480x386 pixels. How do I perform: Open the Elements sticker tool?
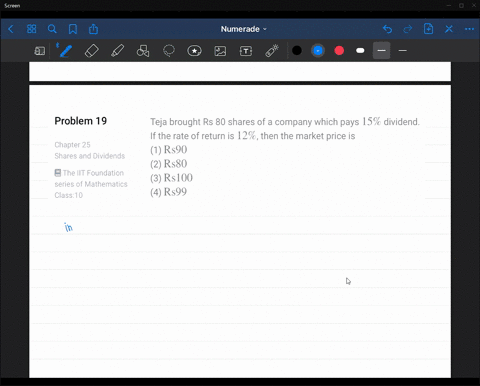pyautogui.click(x=194, y=51)
